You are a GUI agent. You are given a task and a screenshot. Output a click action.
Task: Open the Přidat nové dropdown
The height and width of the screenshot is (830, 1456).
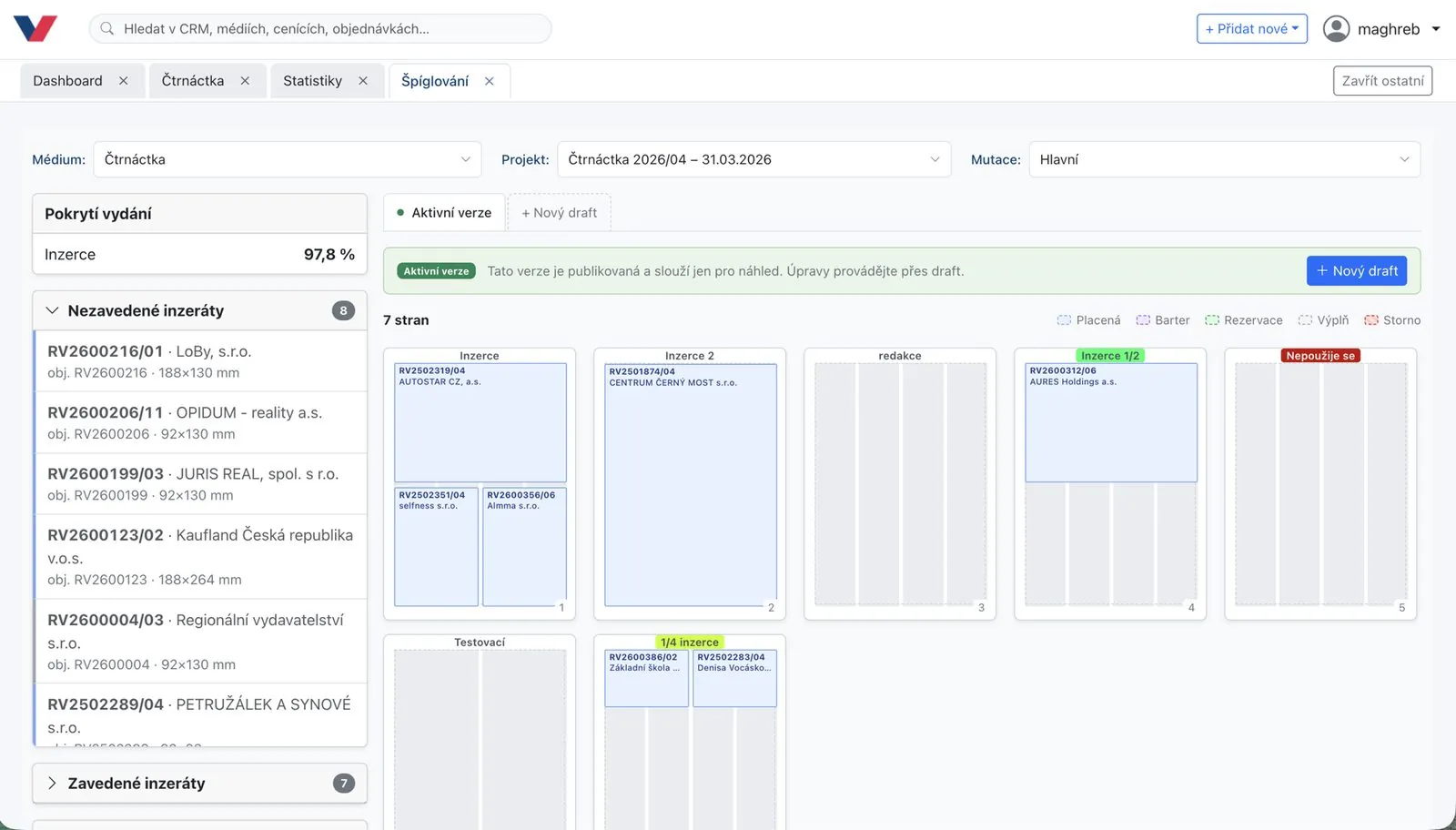(x=1251, y=29)
